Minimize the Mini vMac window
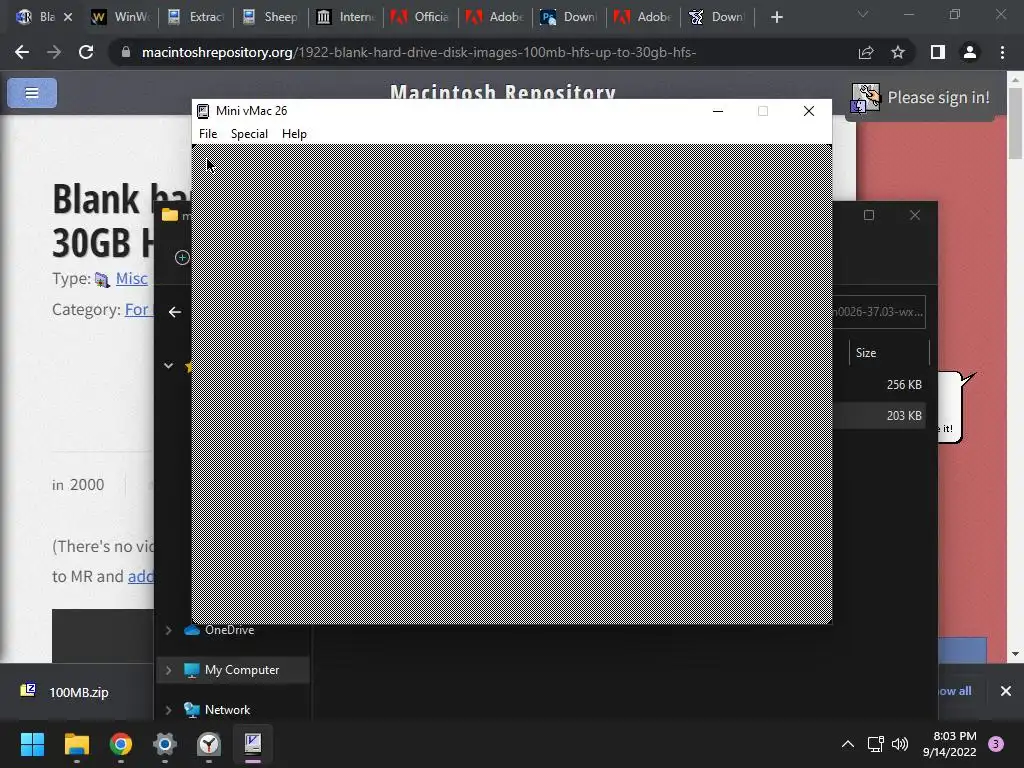 click(718, 111)
